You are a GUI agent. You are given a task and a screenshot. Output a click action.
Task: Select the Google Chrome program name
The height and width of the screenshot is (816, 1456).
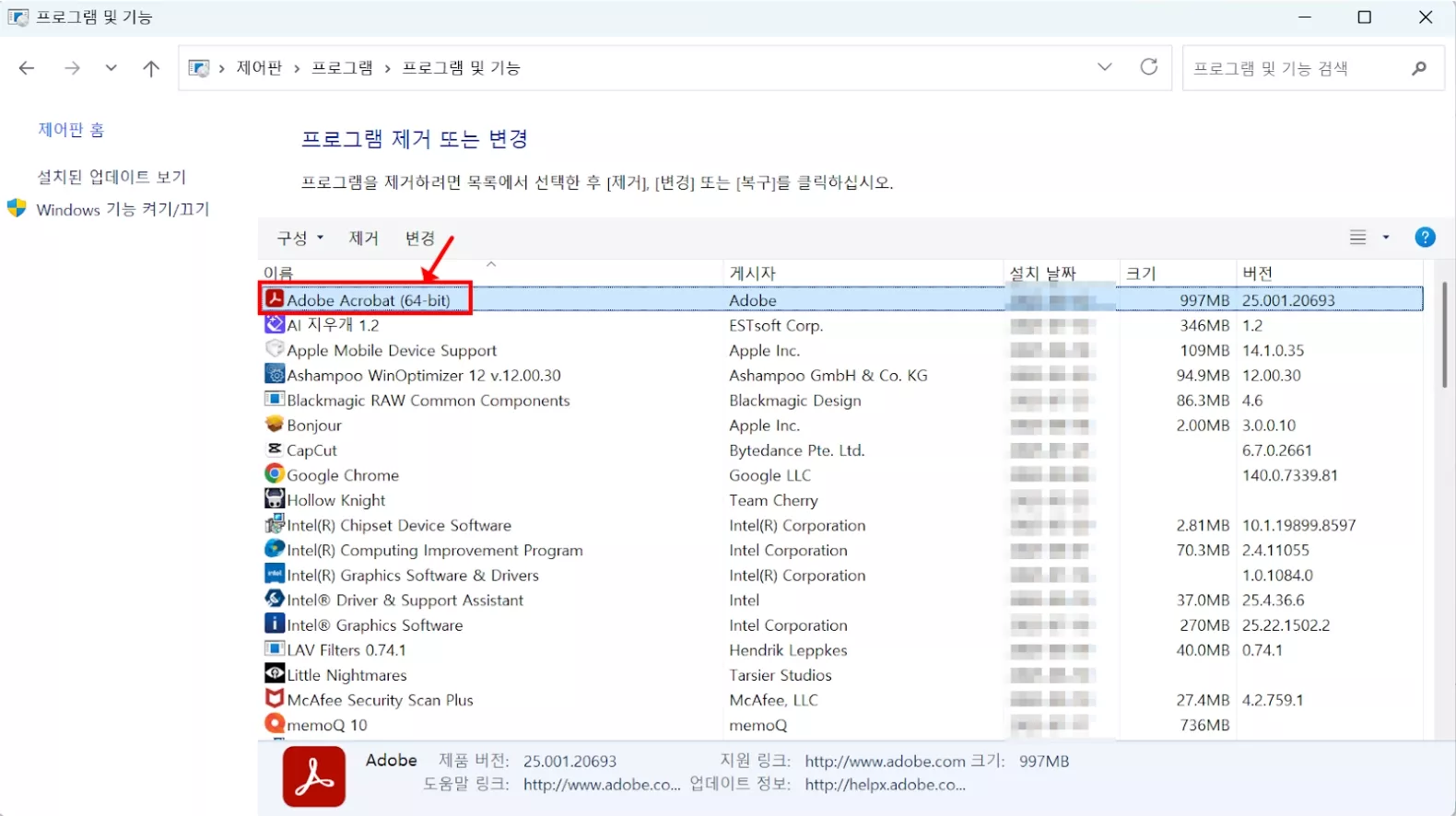point(343,475)
